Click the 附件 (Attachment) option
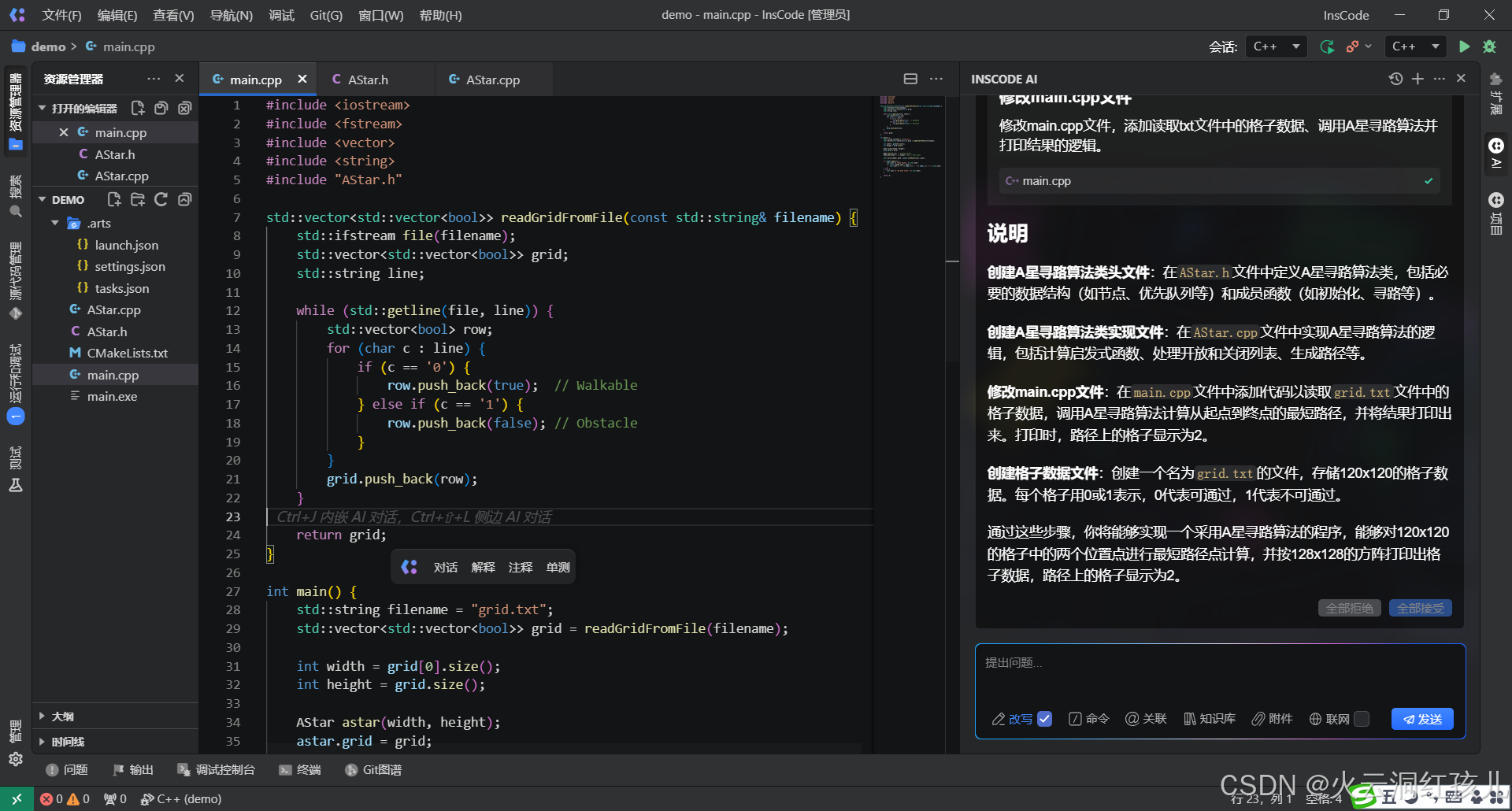Viewport: 1512px width, 811px height. click(1272, 719)
